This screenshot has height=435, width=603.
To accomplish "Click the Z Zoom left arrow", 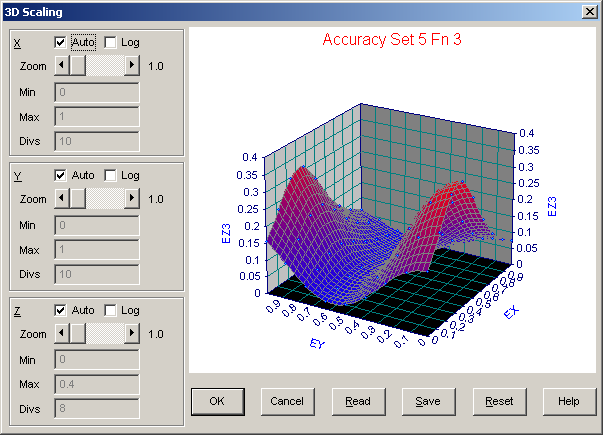I will [62, 333].
